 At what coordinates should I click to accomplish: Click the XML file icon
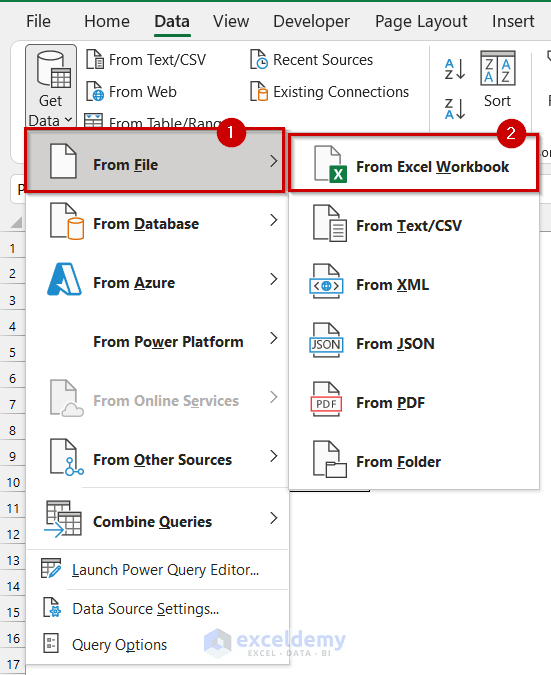point(326,282)
